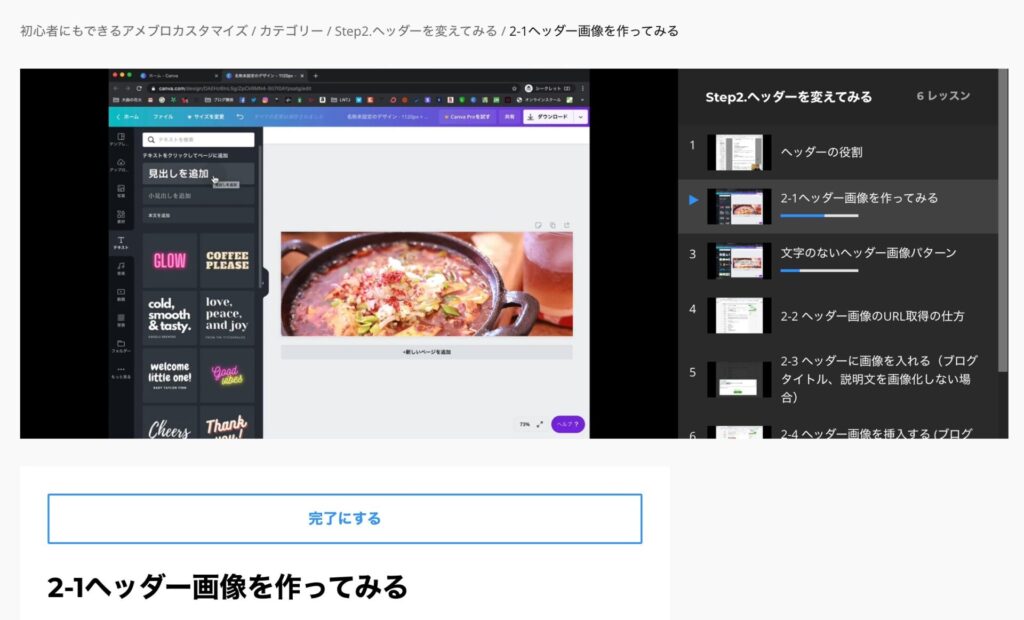The height and width of the screenshot is (620, 1024).
Task: Click '+新しいページを追加' below the canvas
Action: [x=427, y=352]
